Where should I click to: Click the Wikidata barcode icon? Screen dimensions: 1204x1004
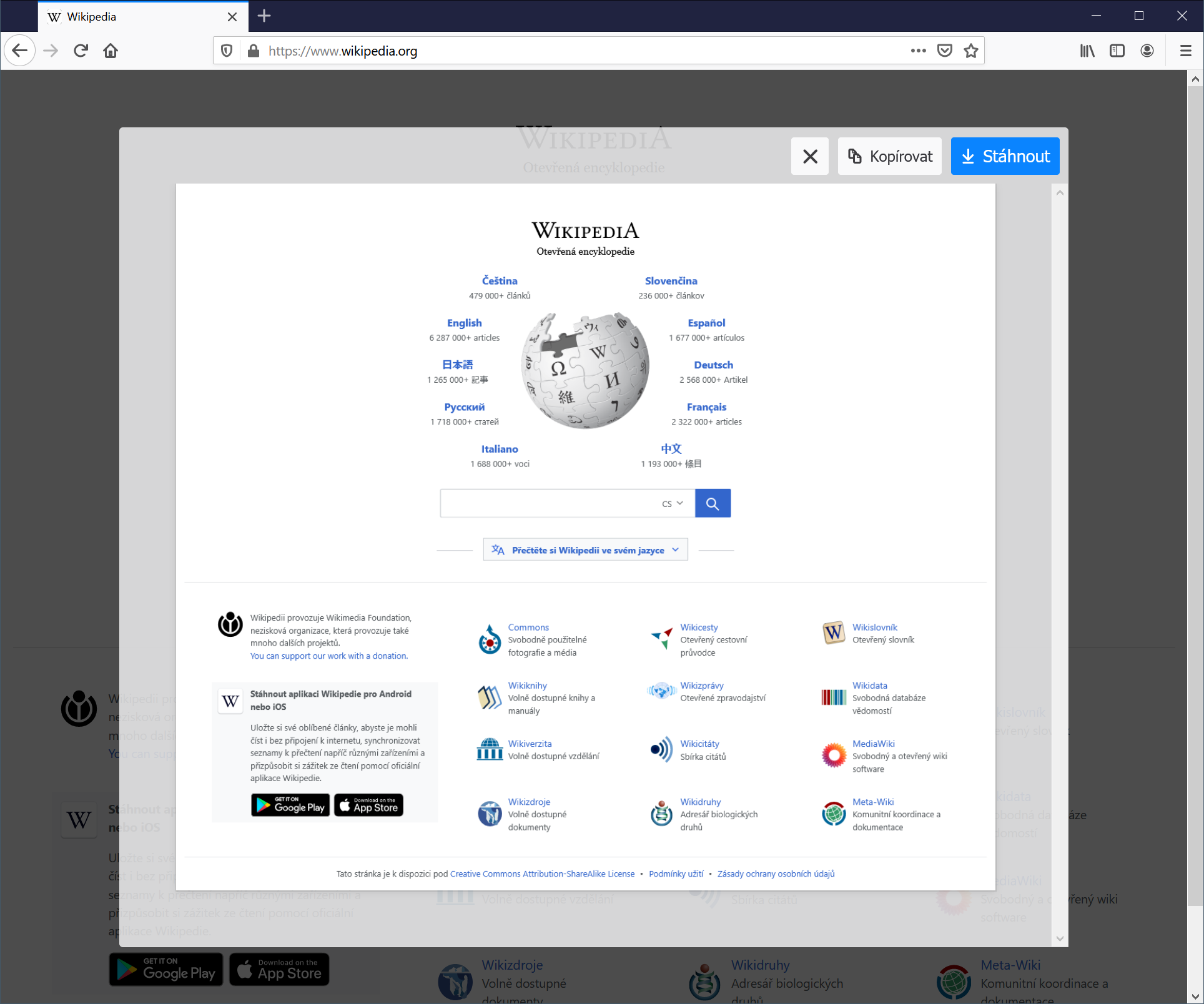pyautogui.click(x=834, y=697)
